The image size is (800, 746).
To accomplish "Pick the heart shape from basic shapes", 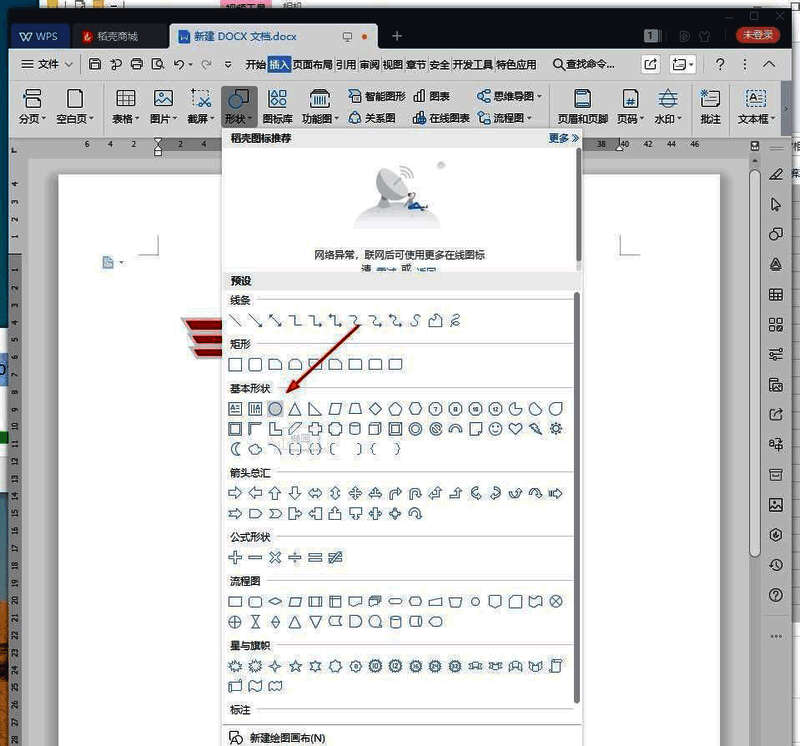I will point(516,429).
